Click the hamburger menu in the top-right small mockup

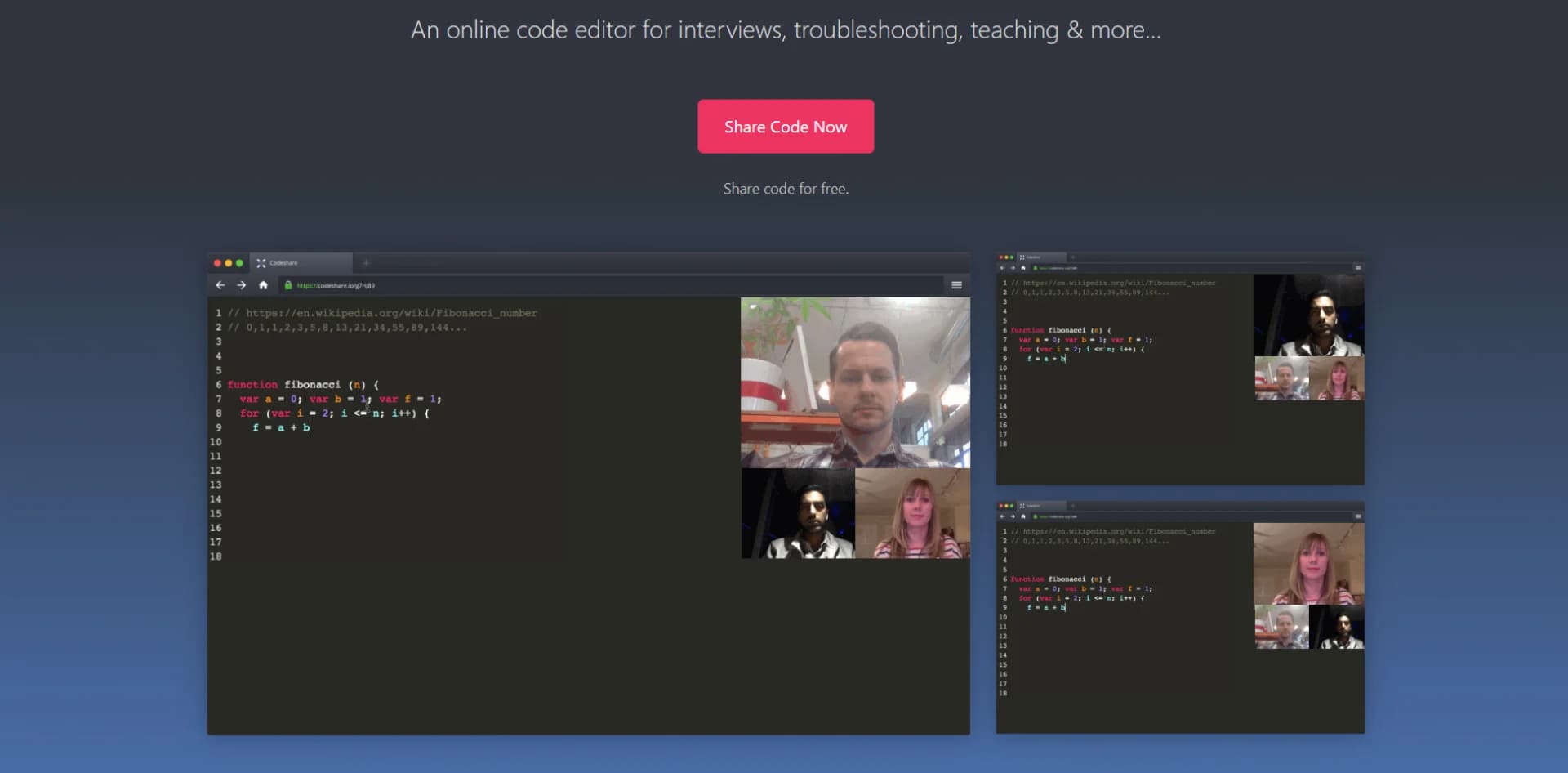(x=1357, y=268)
